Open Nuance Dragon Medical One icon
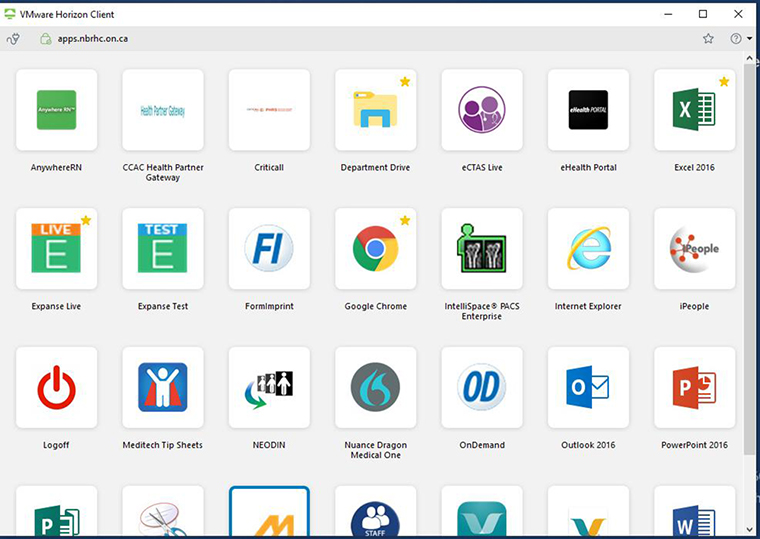760x539 pixels. pos(376,387)
